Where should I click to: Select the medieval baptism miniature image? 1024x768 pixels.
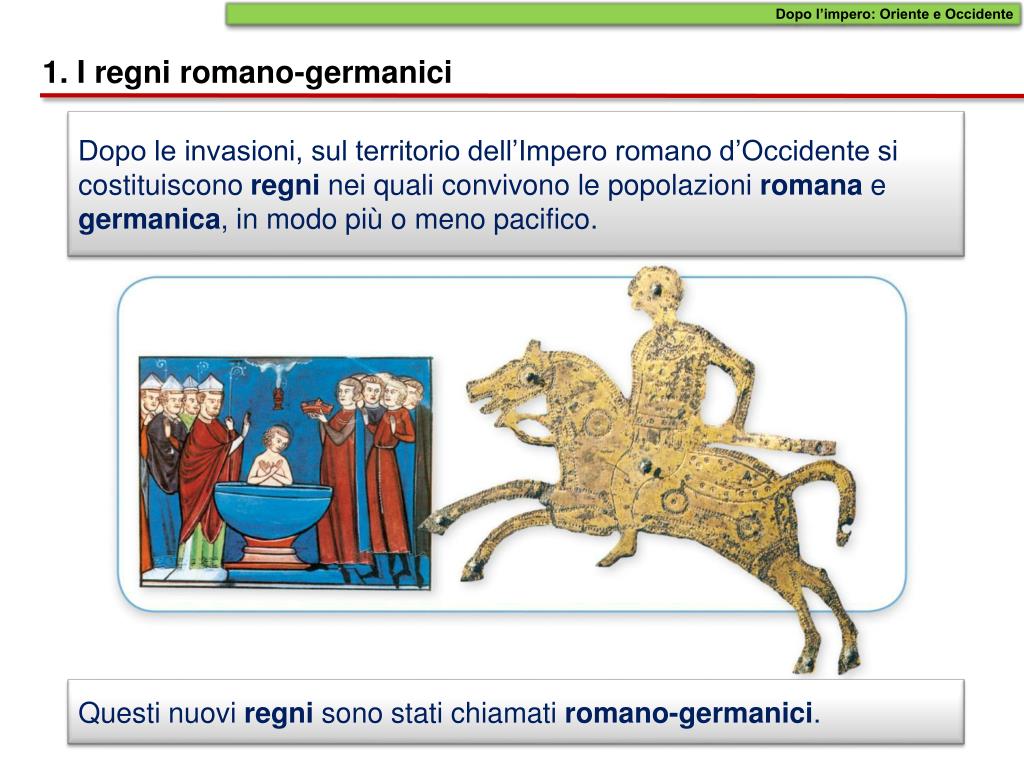coord(285,473)
